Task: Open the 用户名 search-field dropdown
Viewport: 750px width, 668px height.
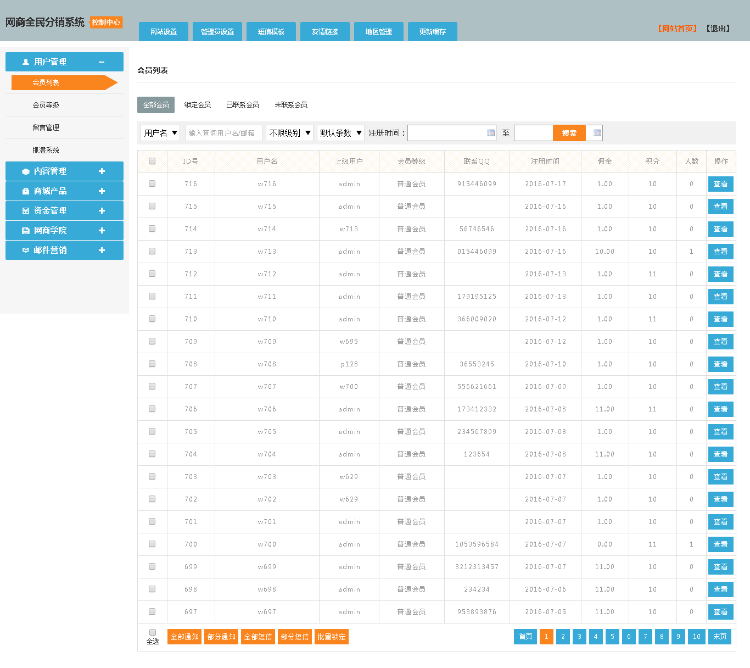Action: tap(159, 132)
